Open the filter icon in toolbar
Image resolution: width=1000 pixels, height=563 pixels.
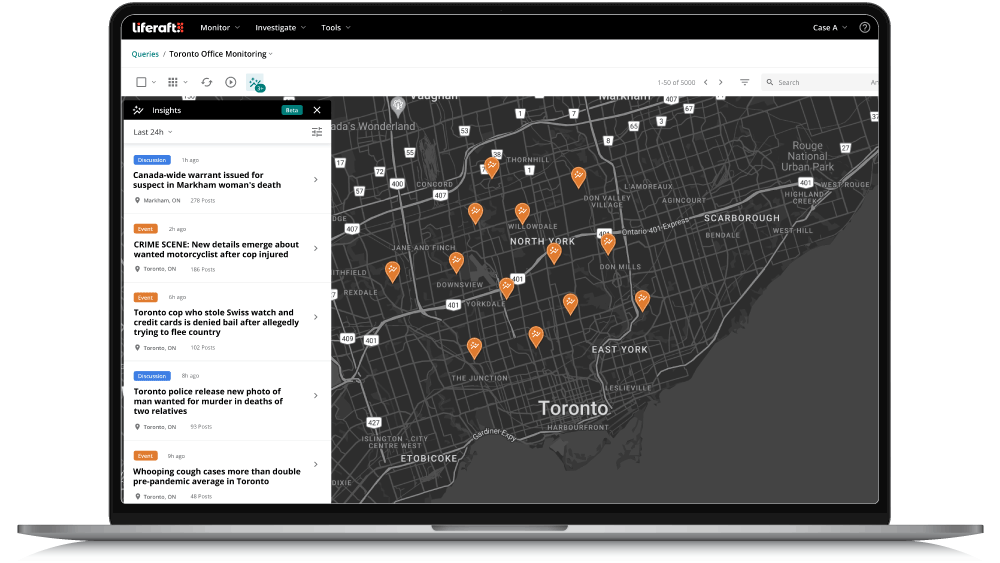pos(744,82)
